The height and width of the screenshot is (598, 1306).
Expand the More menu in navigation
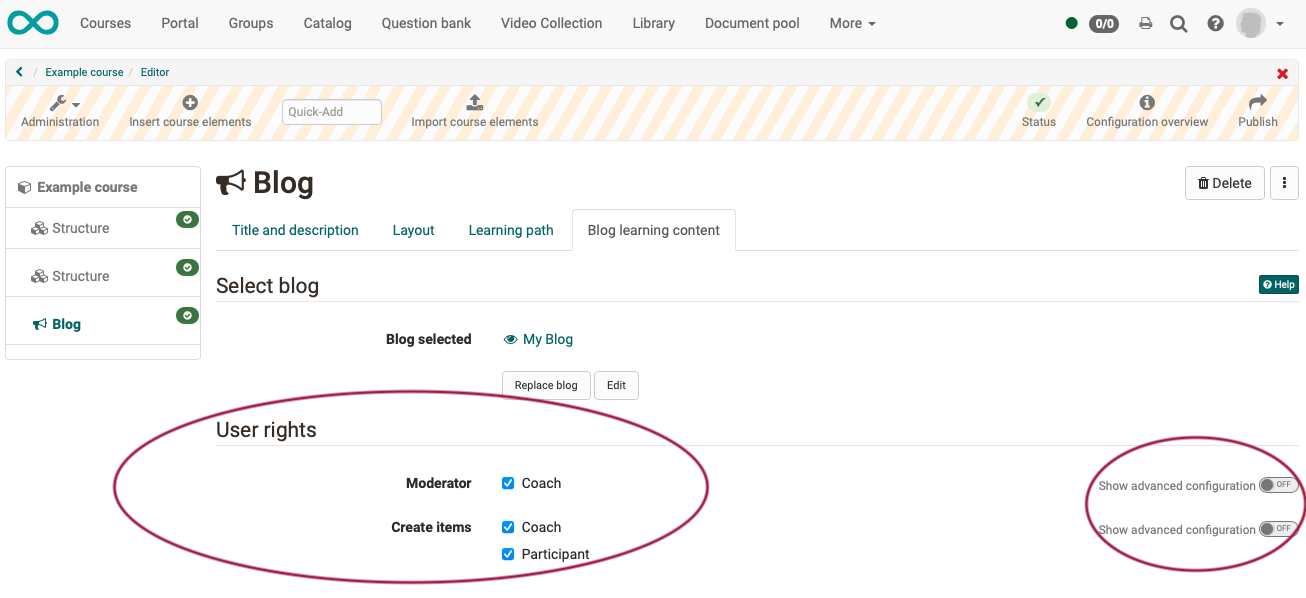852,23
